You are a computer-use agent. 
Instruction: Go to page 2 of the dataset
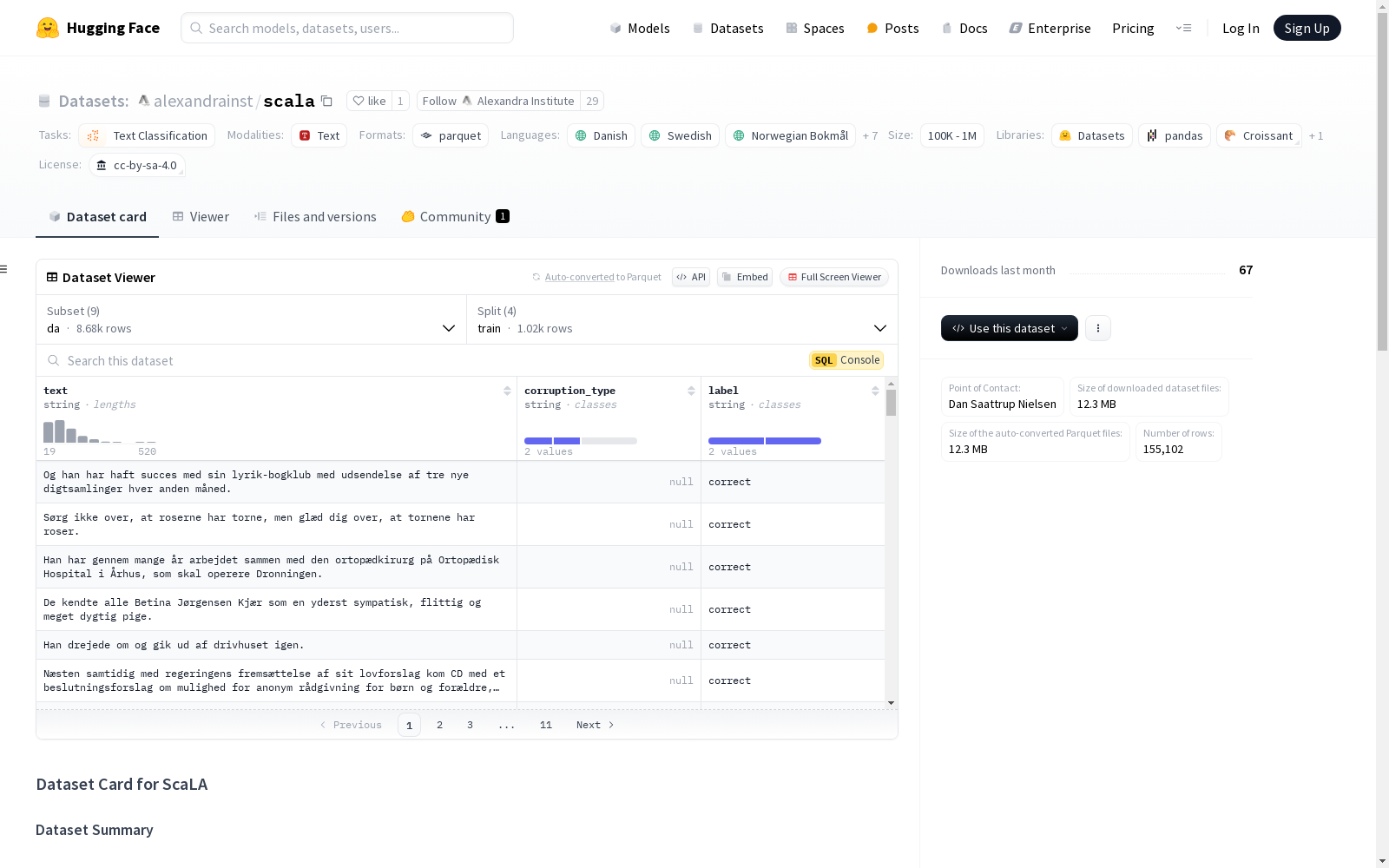pyautogui.click(x=440, y=725)
